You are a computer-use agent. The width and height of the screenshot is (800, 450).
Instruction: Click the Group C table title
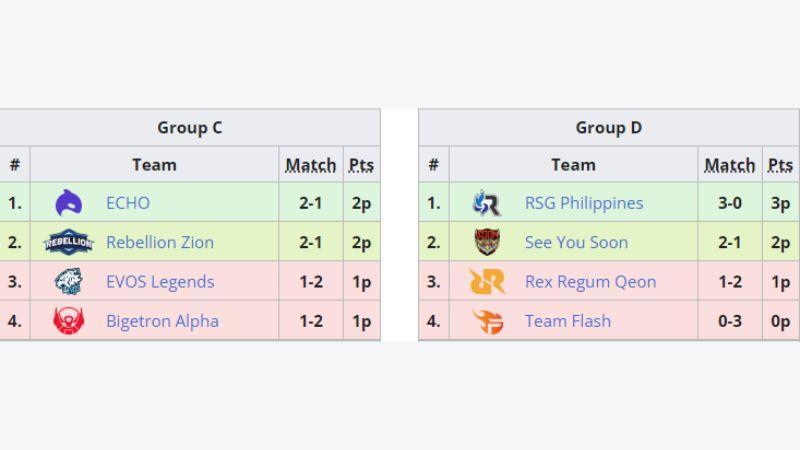pyautogui.click(x=189, y=127)
